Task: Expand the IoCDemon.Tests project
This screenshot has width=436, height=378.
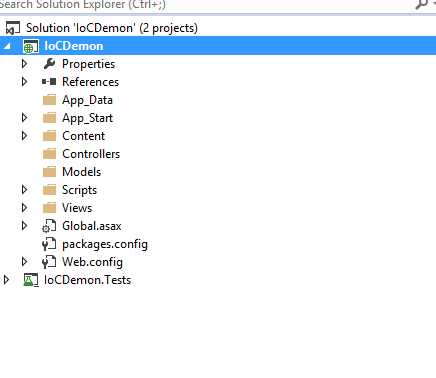Action: (x=6, y=280)
